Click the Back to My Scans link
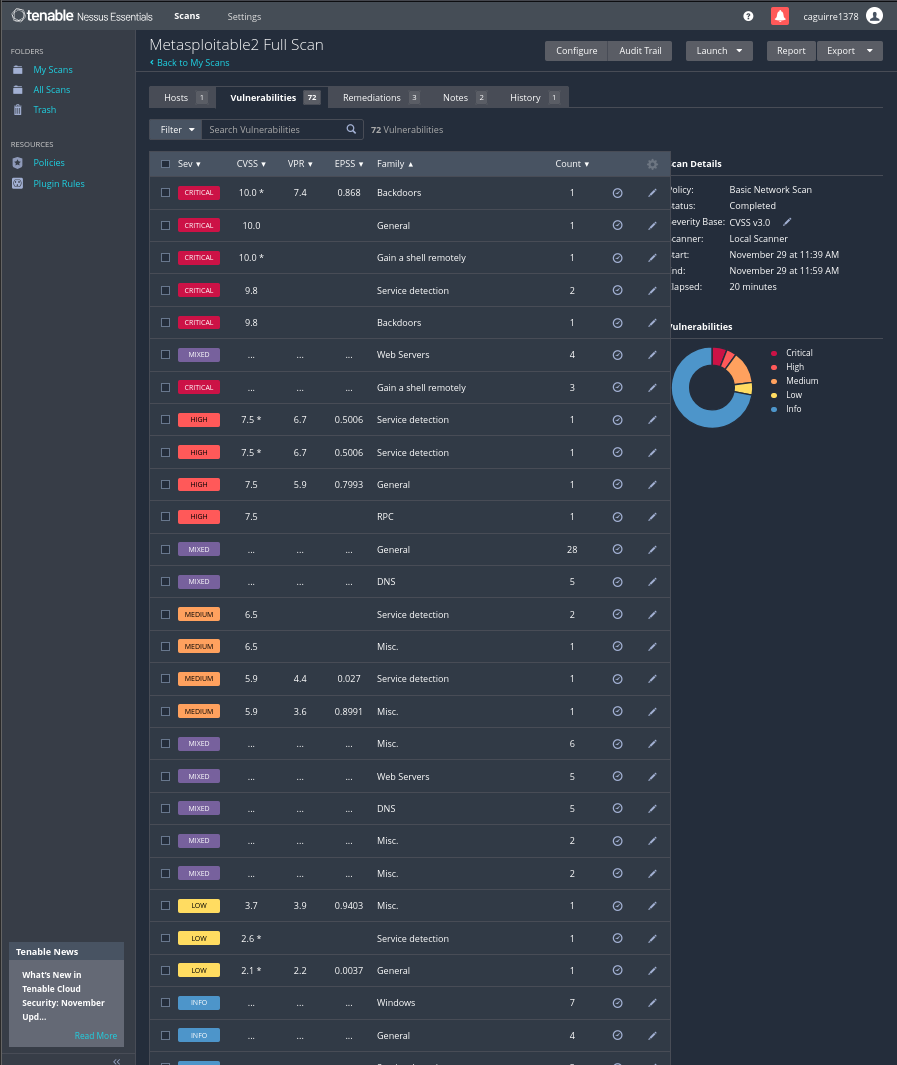 pos(190,63)
